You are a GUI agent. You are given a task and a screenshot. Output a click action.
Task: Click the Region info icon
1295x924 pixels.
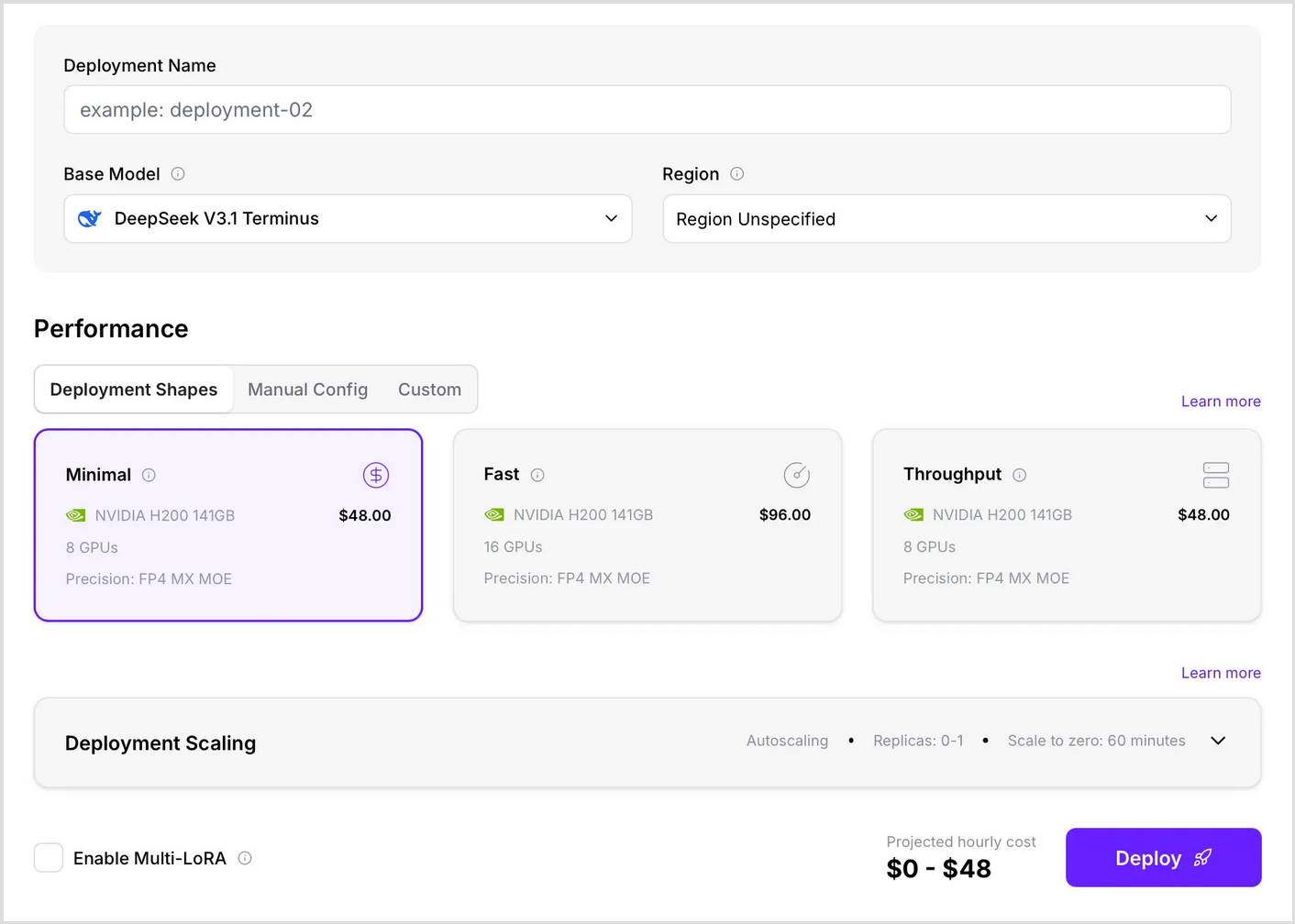(736, 174)
